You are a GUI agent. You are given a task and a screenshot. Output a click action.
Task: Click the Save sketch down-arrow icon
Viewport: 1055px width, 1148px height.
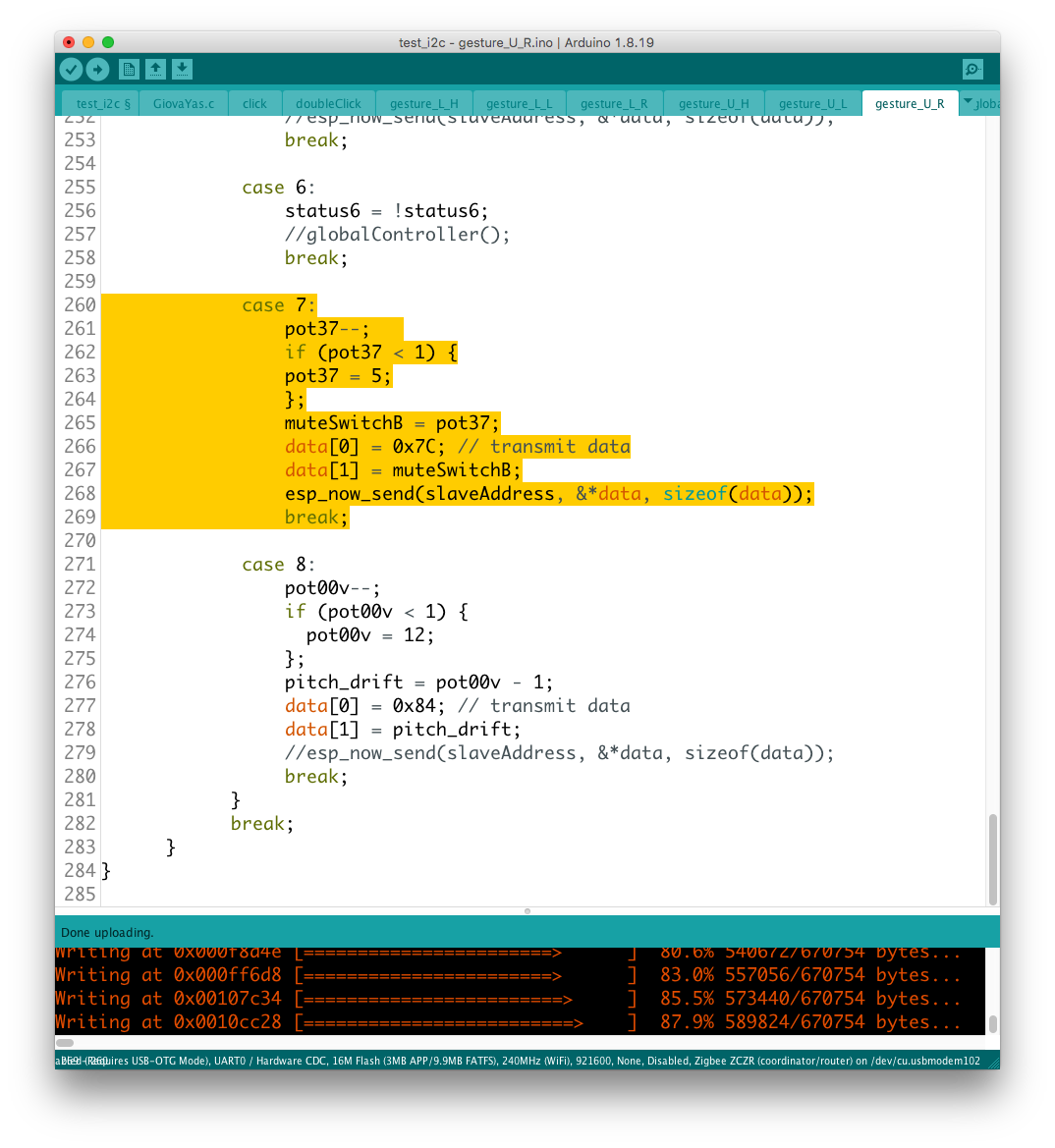click(x=182, y=69)
